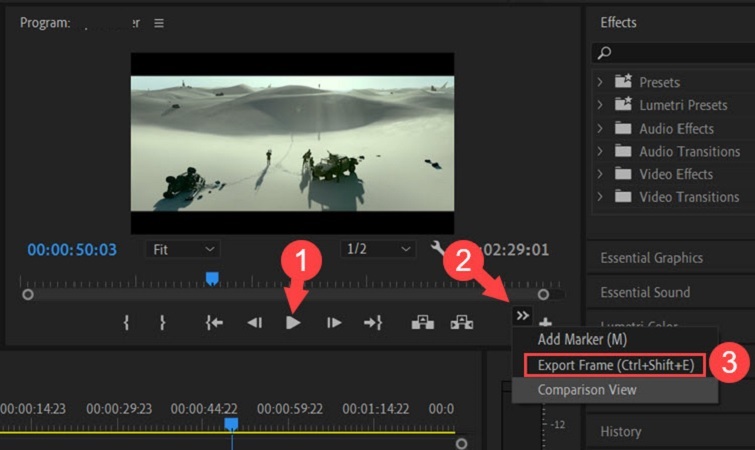
Task: Select Export Frame from the overflow menu
Action: pos(615,365)
